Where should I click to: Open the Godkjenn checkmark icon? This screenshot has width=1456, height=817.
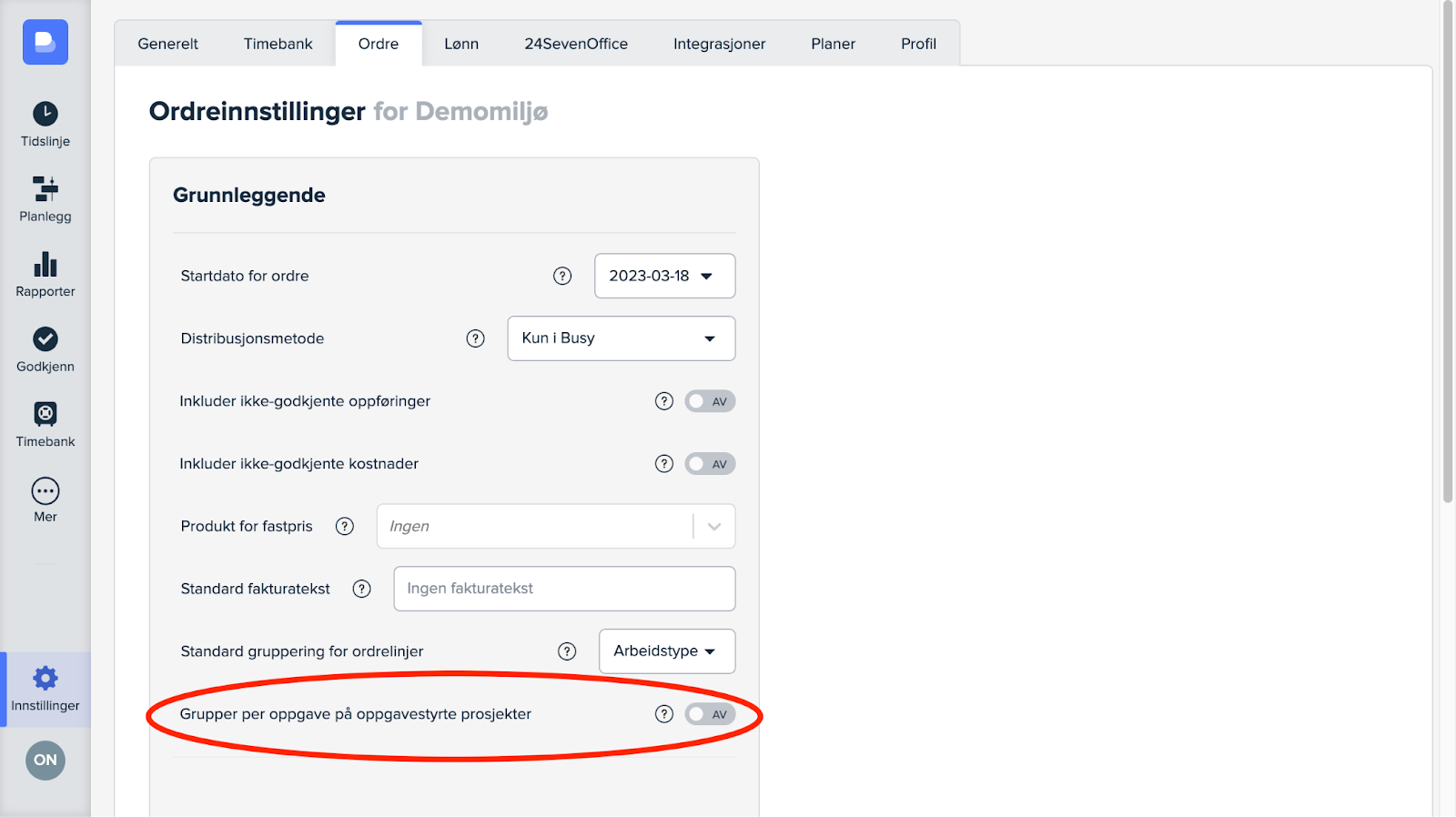tap(45, 338)
